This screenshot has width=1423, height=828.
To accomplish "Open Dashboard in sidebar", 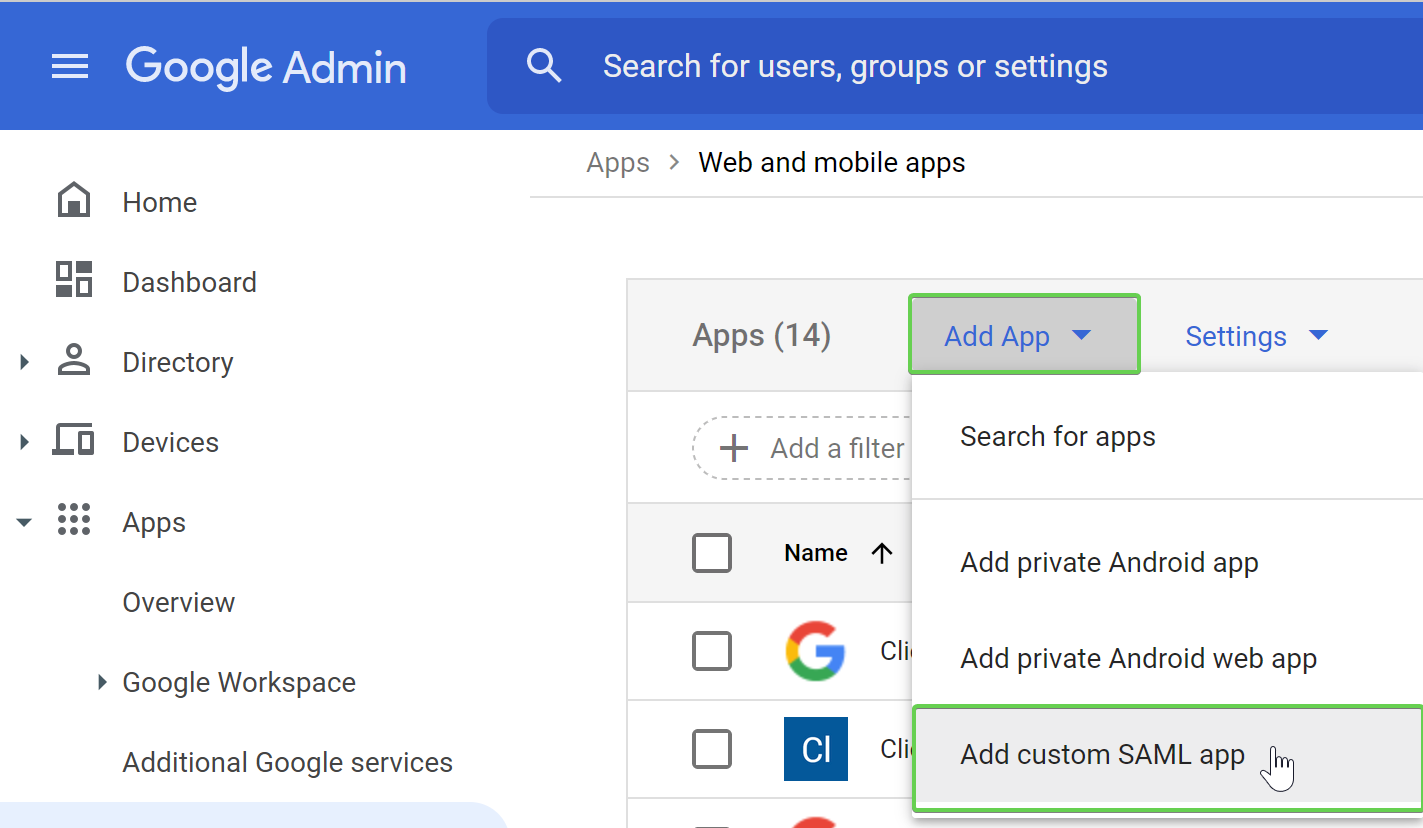I will (189, 282).
